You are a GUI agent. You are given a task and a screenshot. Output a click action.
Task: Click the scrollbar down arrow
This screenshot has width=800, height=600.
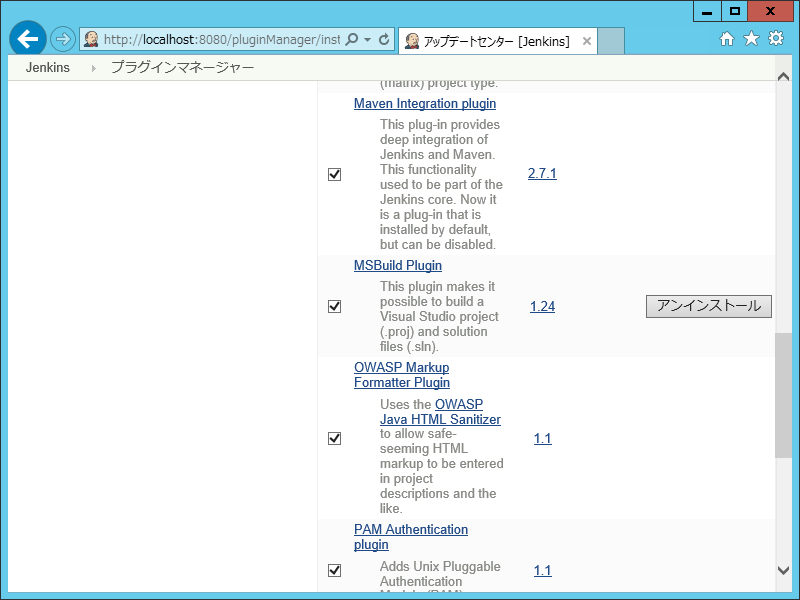[783, 570]
